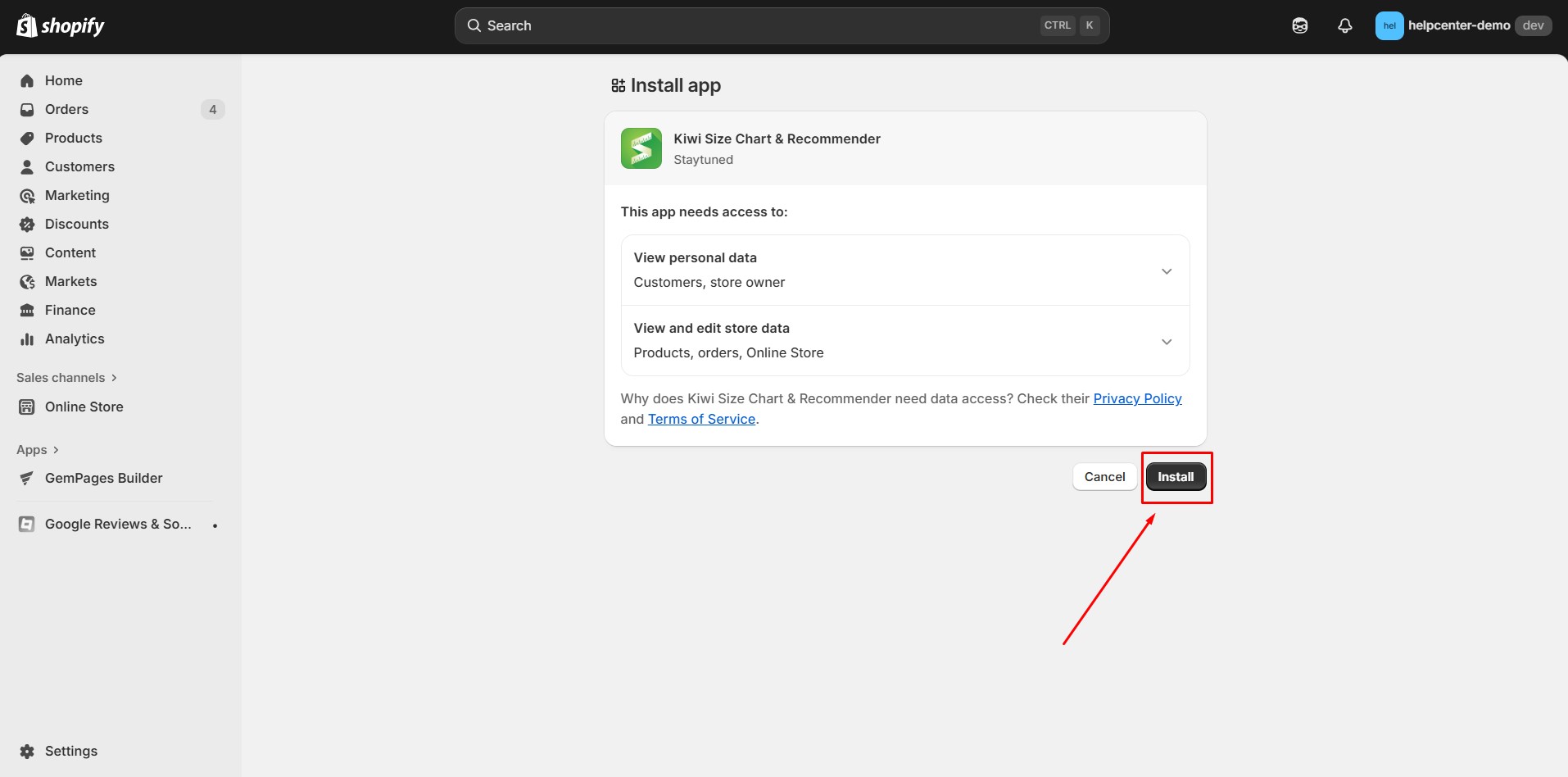The width and height of the screenshot is (1568, 777).
Task: Open the Markets section
Action: (x=70, y=281)
